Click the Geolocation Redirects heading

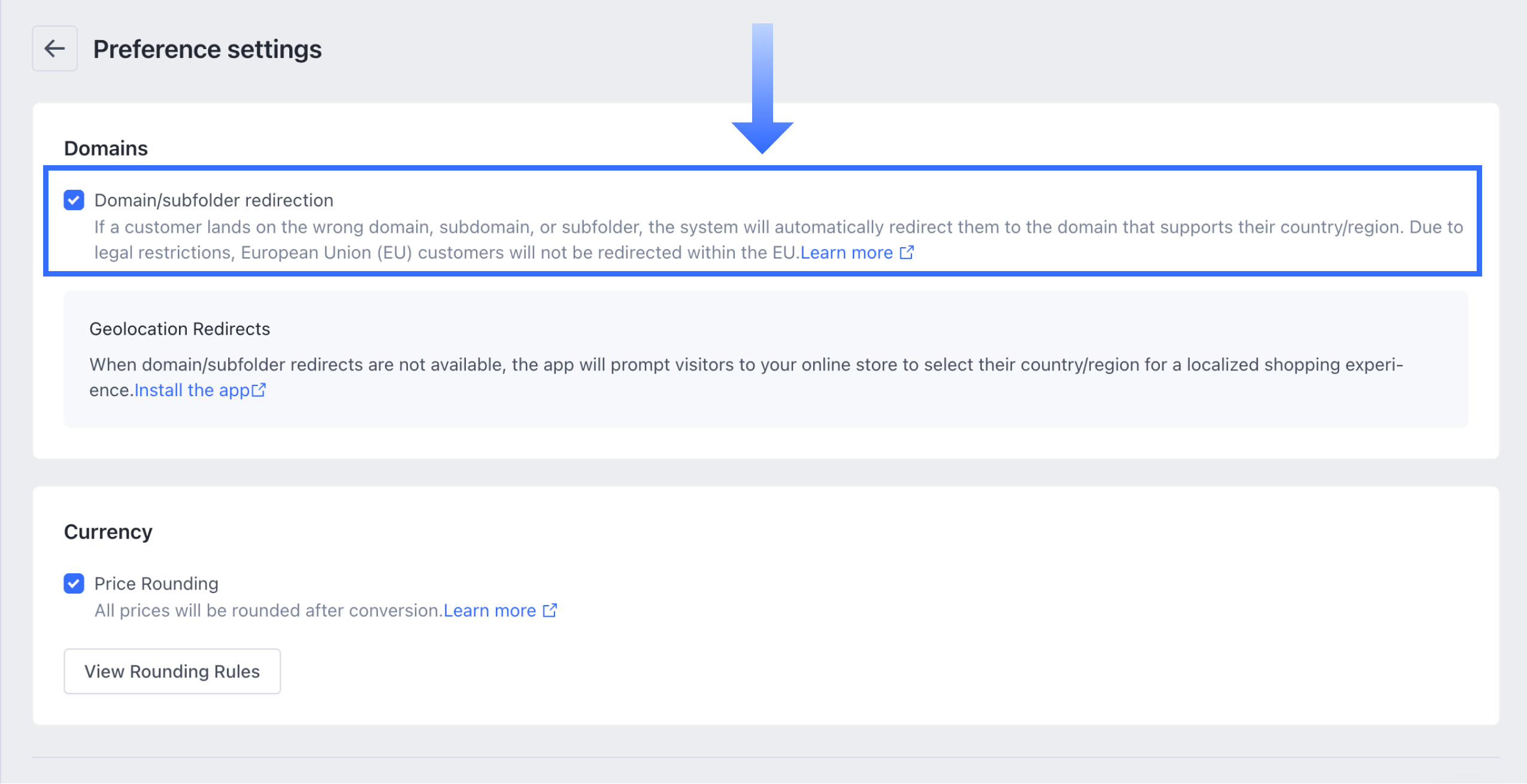(x=180, y=329)
